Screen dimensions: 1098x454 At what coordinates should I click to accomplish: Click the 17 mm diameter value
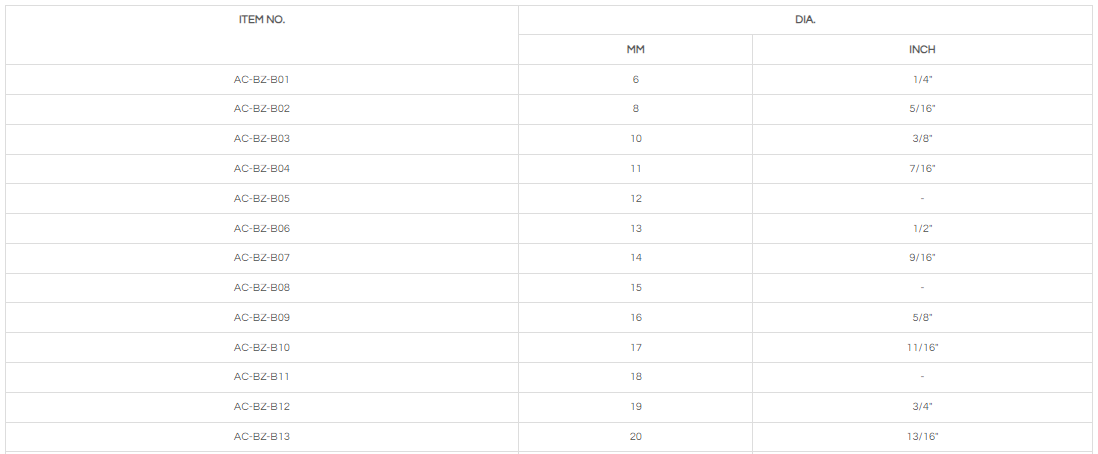point(635,347)
